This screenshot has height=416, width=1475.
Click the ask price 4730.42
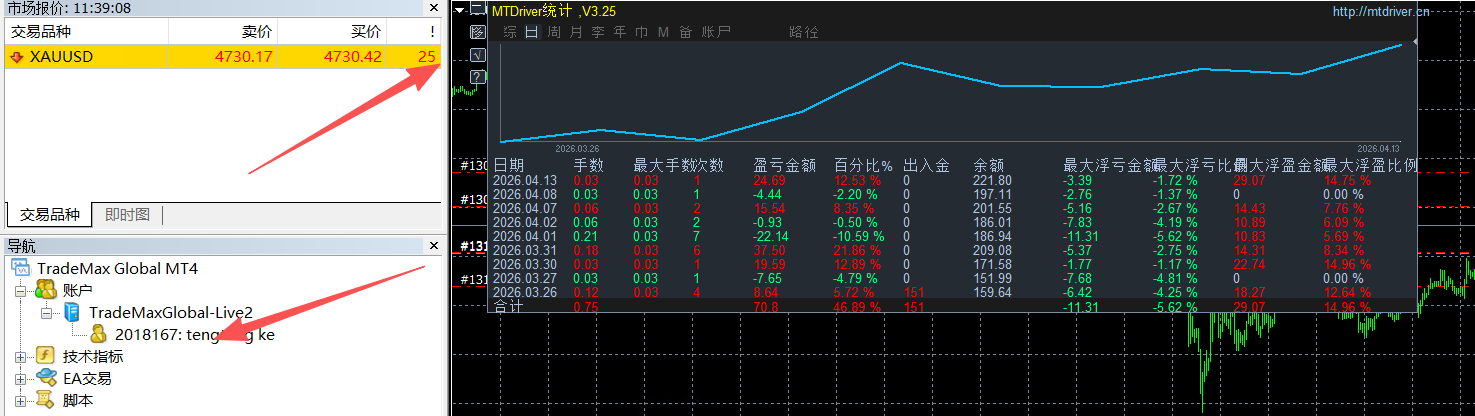point(353,57)
